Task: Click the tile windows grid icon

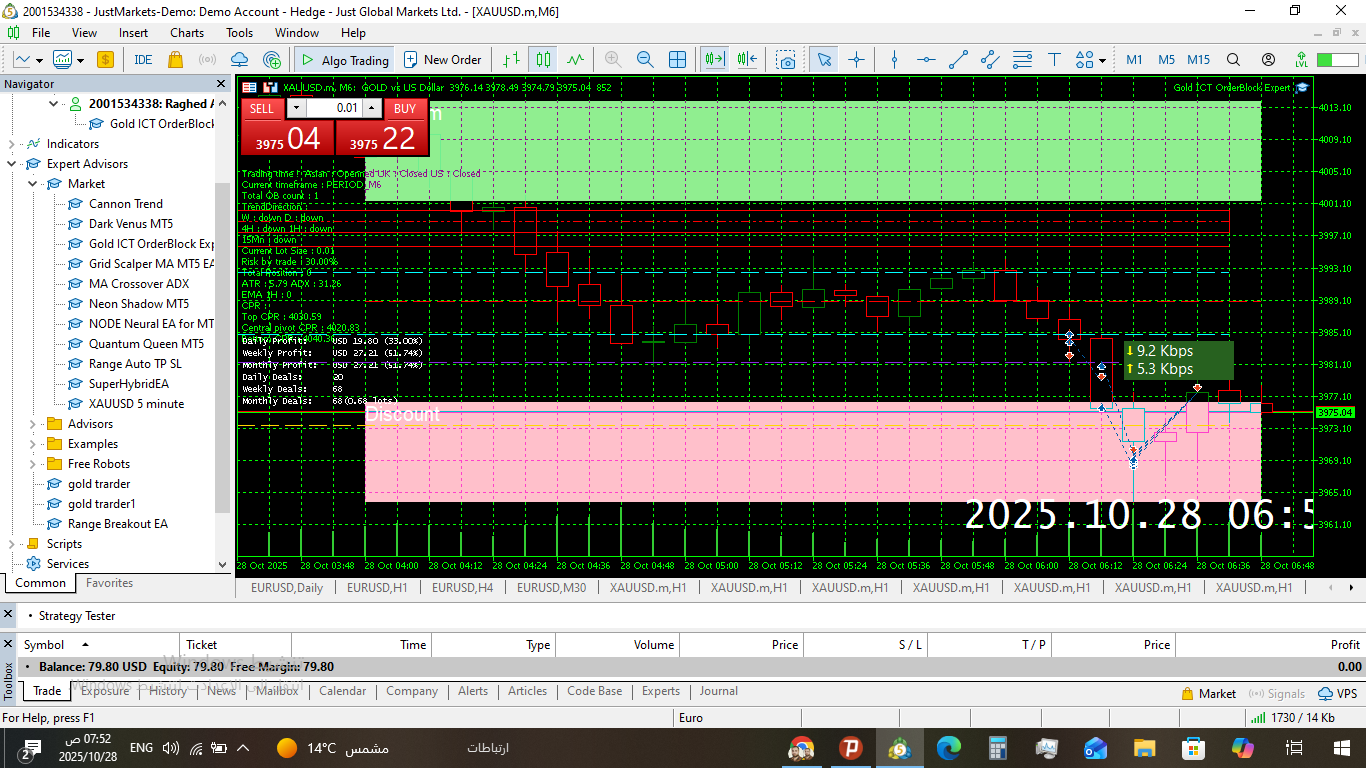Action: (x=677, y=60)
